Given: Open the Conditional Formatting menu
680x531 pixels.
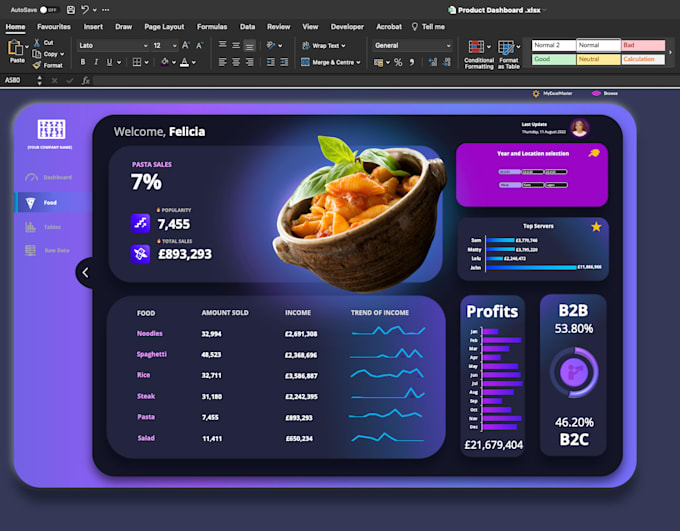Looking at the screenshot, I should [x=479, y=54].
